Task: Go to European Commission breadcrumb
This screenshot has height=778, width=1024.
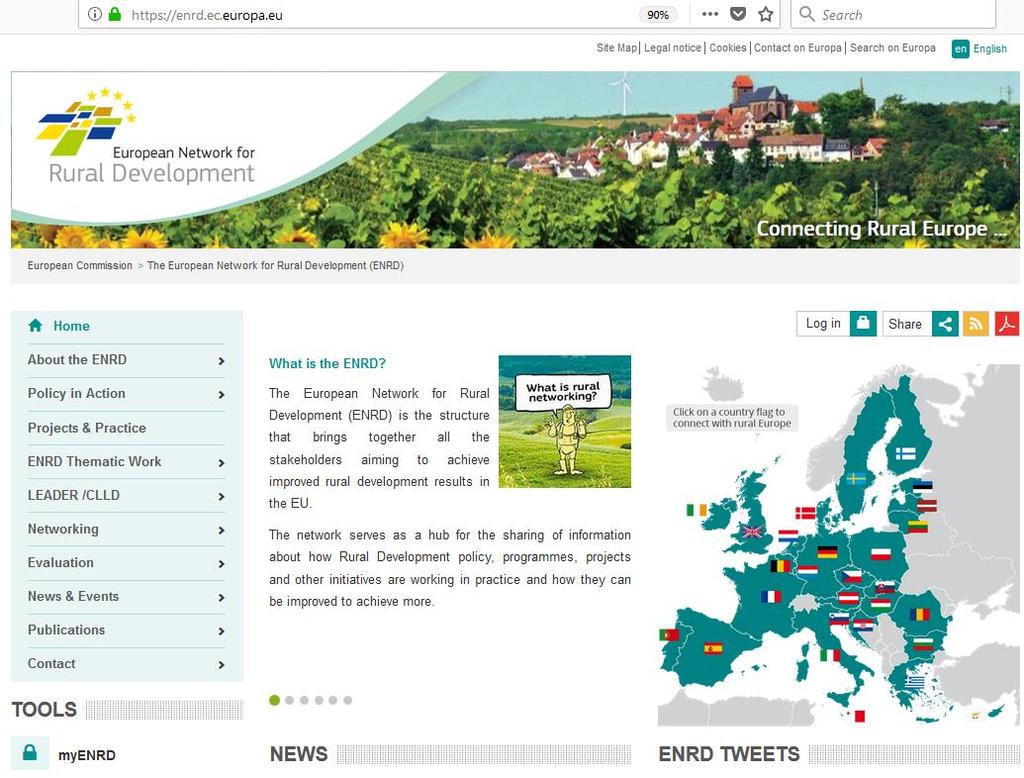Action: tap(80, 265)
